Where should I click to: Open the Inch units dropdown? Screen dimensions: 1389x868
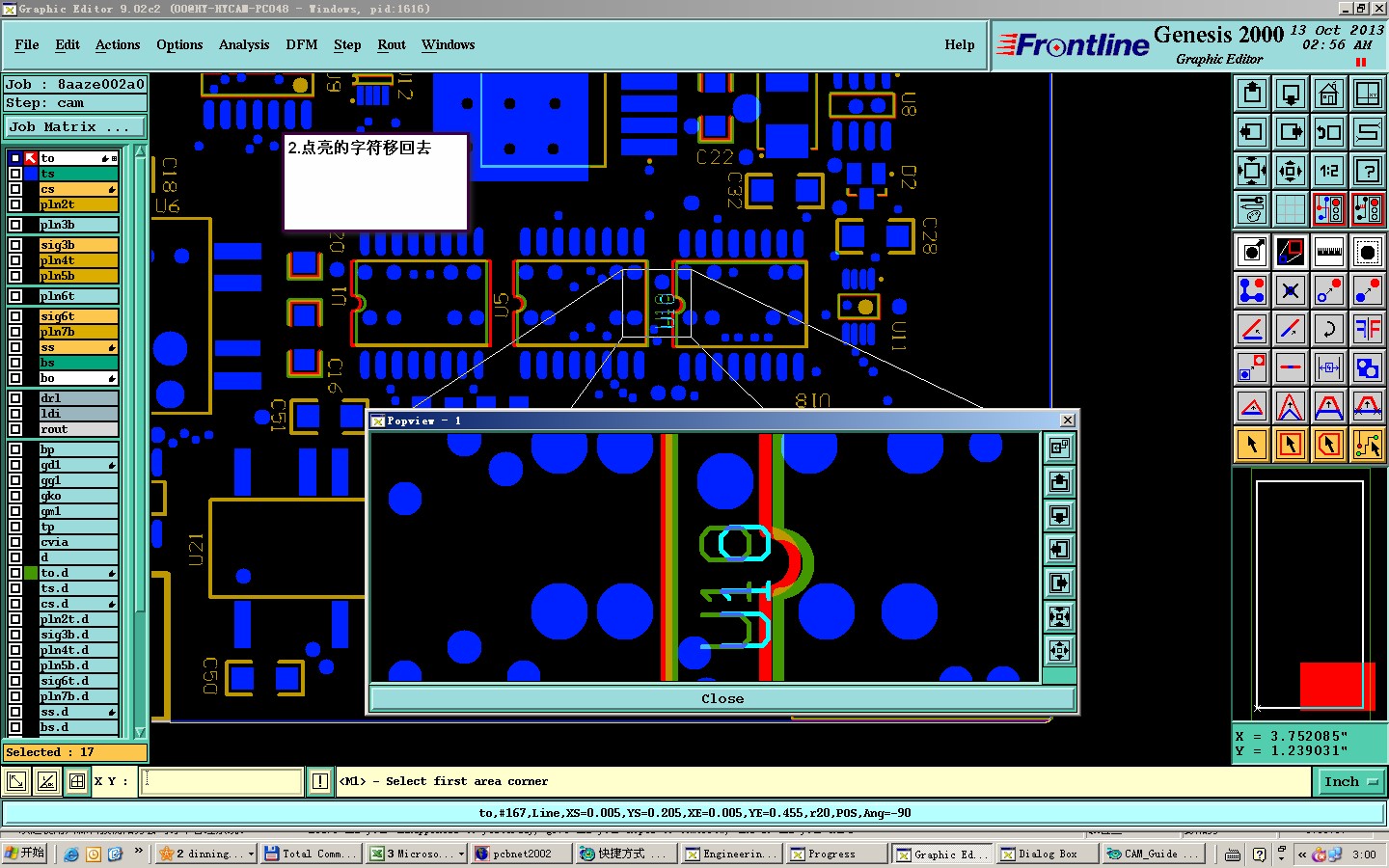tap(1350, 782)
